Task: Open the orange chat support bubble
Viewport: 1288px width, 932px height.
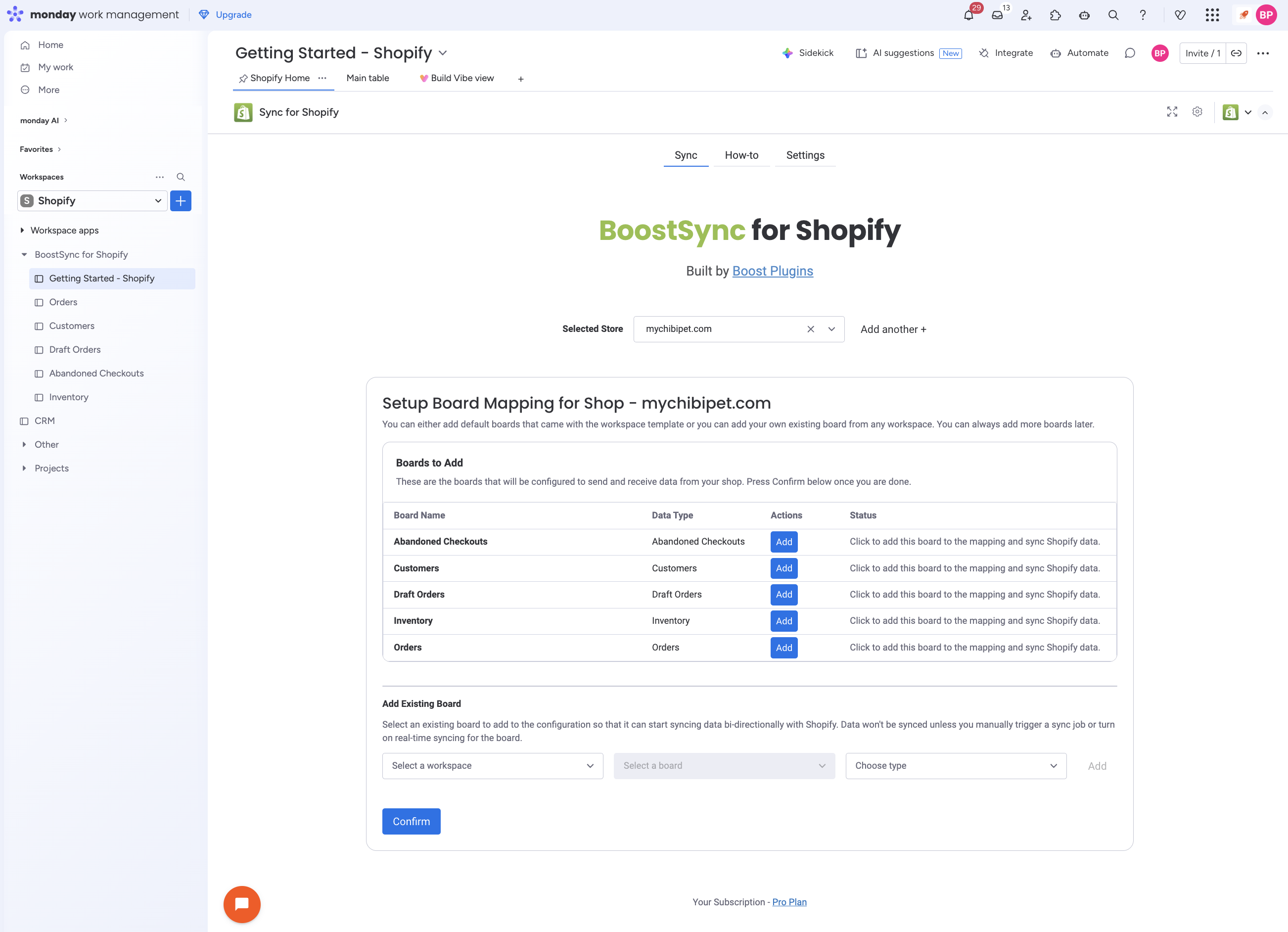Action: [x=242, y=904]
